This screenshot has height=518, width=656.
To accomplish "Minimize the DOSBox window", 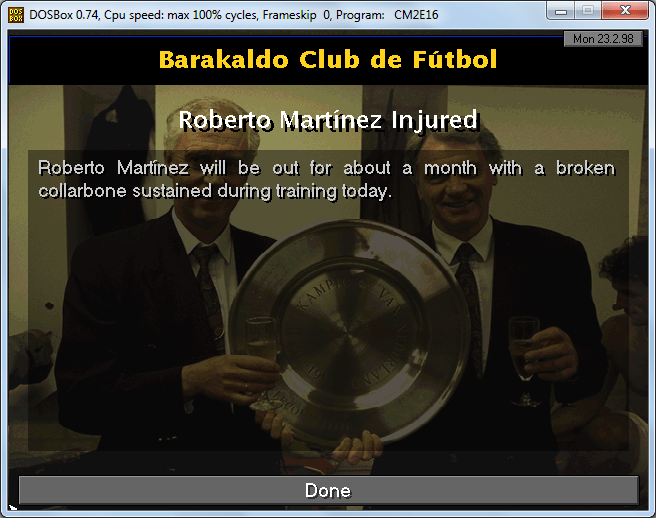I will tap(561, 10).
